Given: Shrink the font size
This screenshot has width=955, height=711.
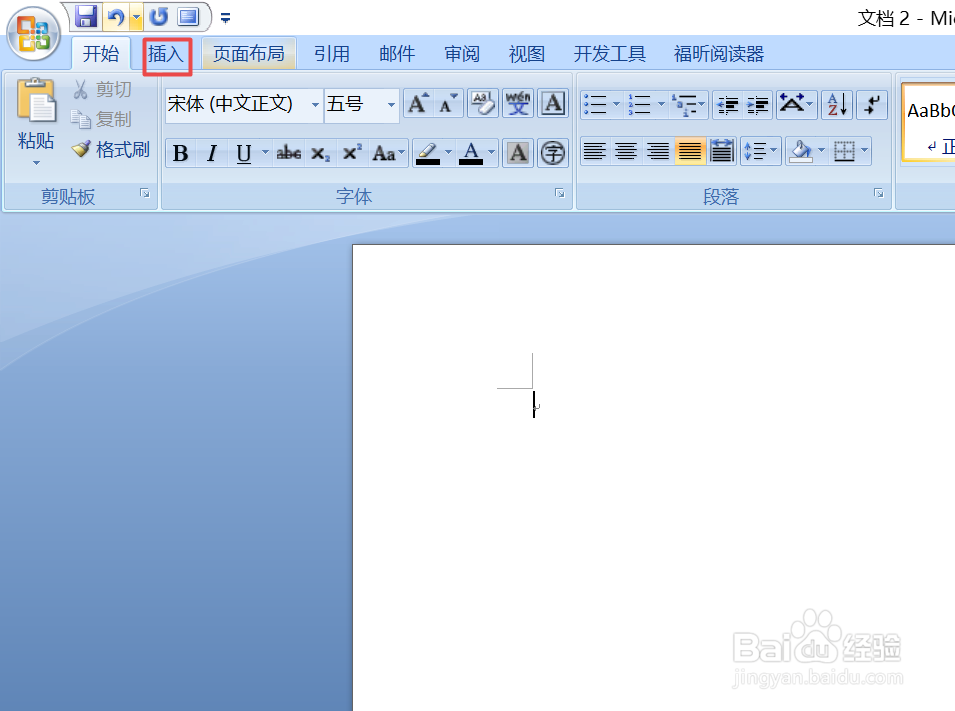Looking at the screenshot, I should click(448, 104).
